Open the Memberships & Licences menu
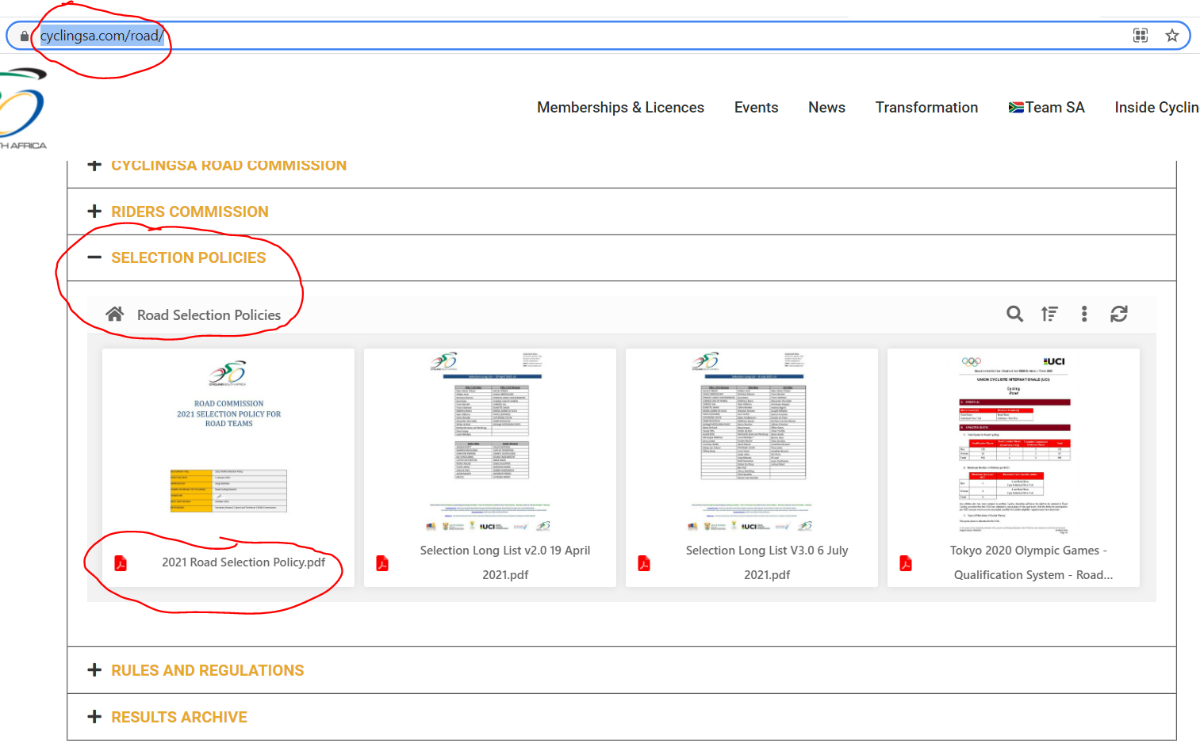This screenshot has height=747, width=1200. tap(620, 108)
